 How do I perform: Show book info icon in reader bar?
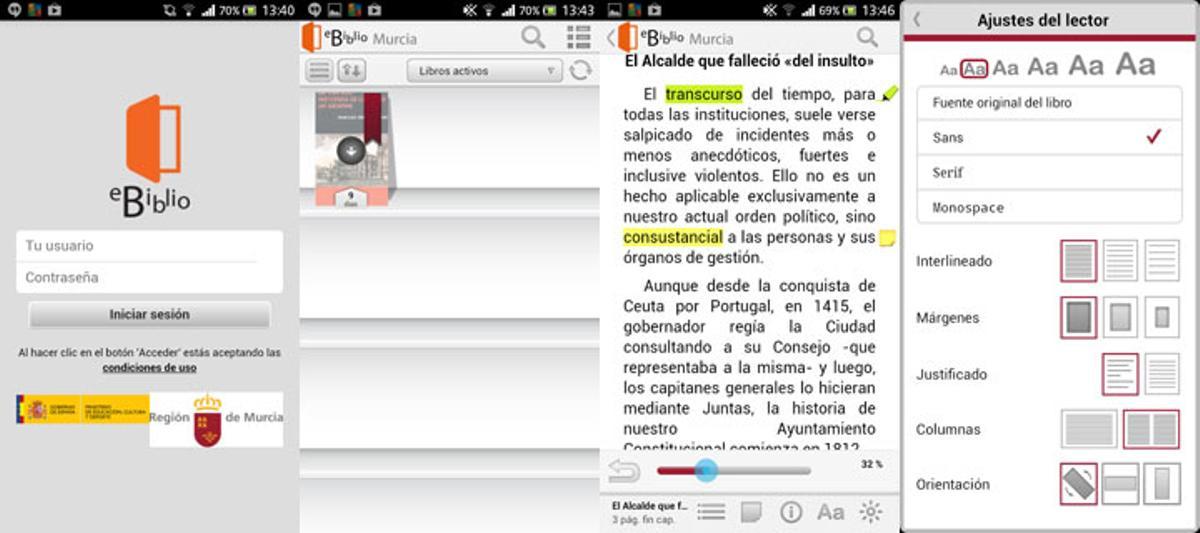click(791, 512)
